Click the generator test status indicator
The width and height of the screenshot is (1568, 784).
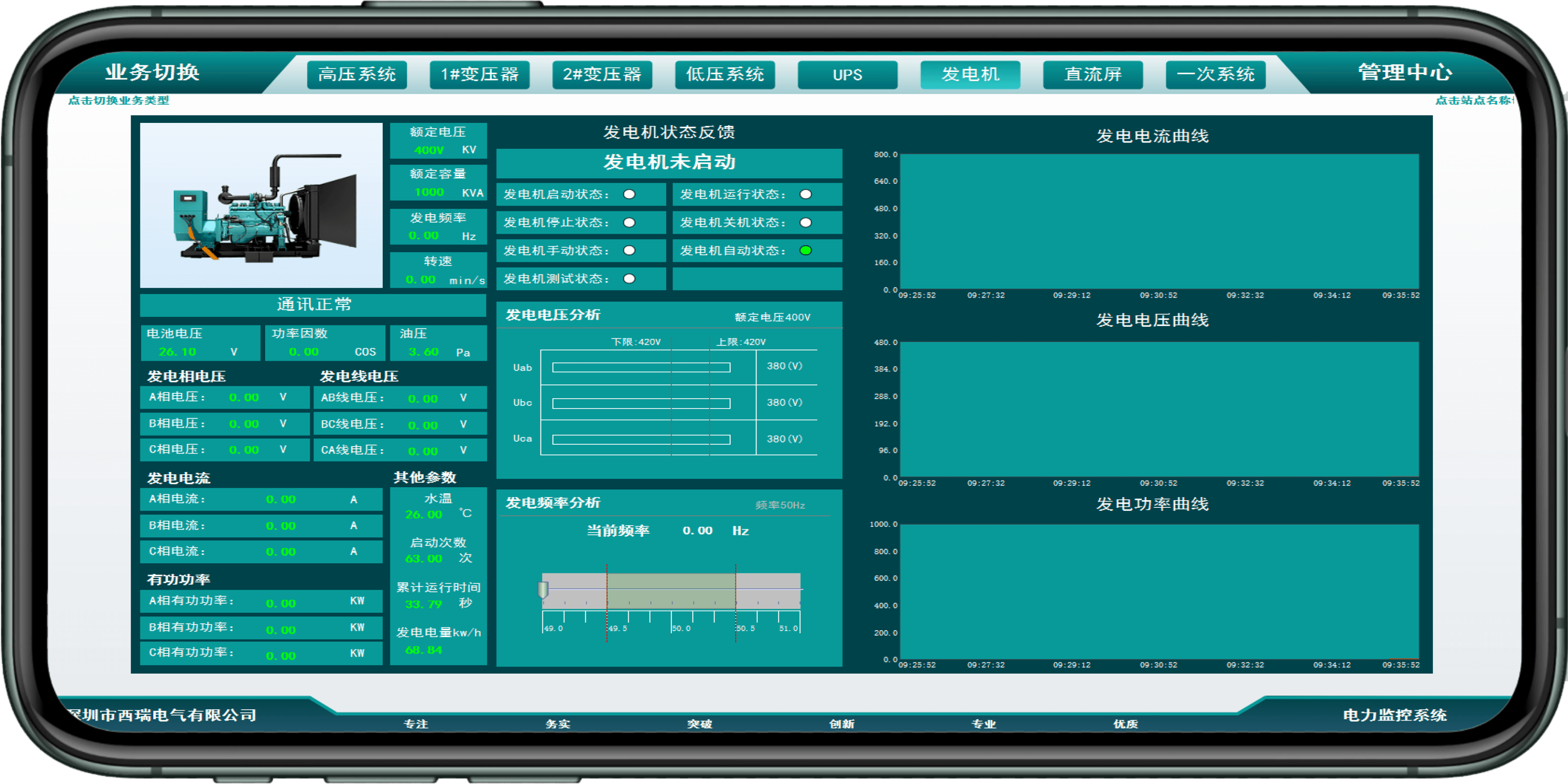[630, 278]
